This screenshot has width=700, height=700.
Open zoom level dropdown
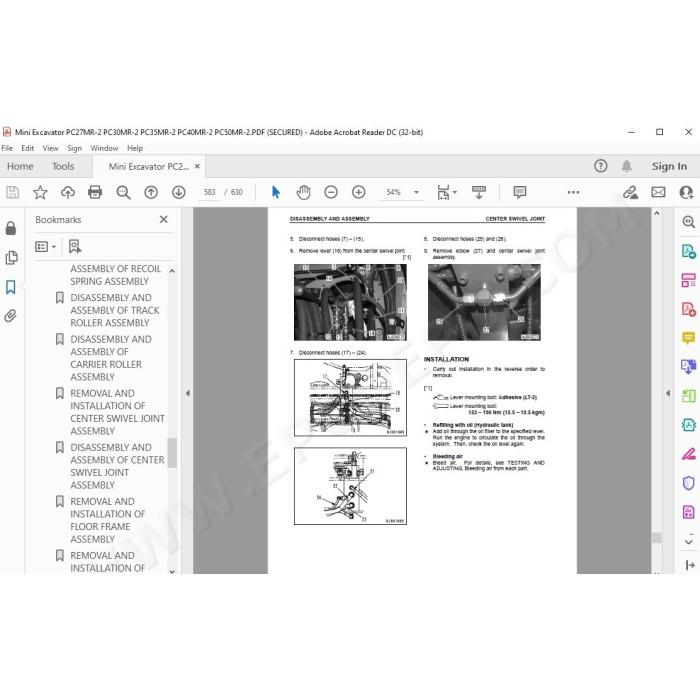tap(417, 192)
